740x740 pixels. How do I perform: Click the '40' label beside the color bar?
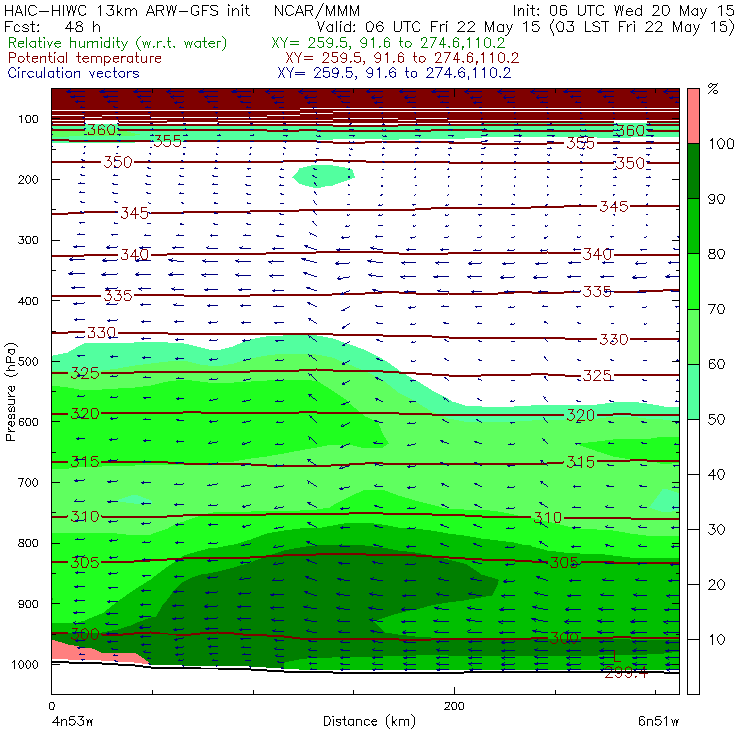(716, 475)
